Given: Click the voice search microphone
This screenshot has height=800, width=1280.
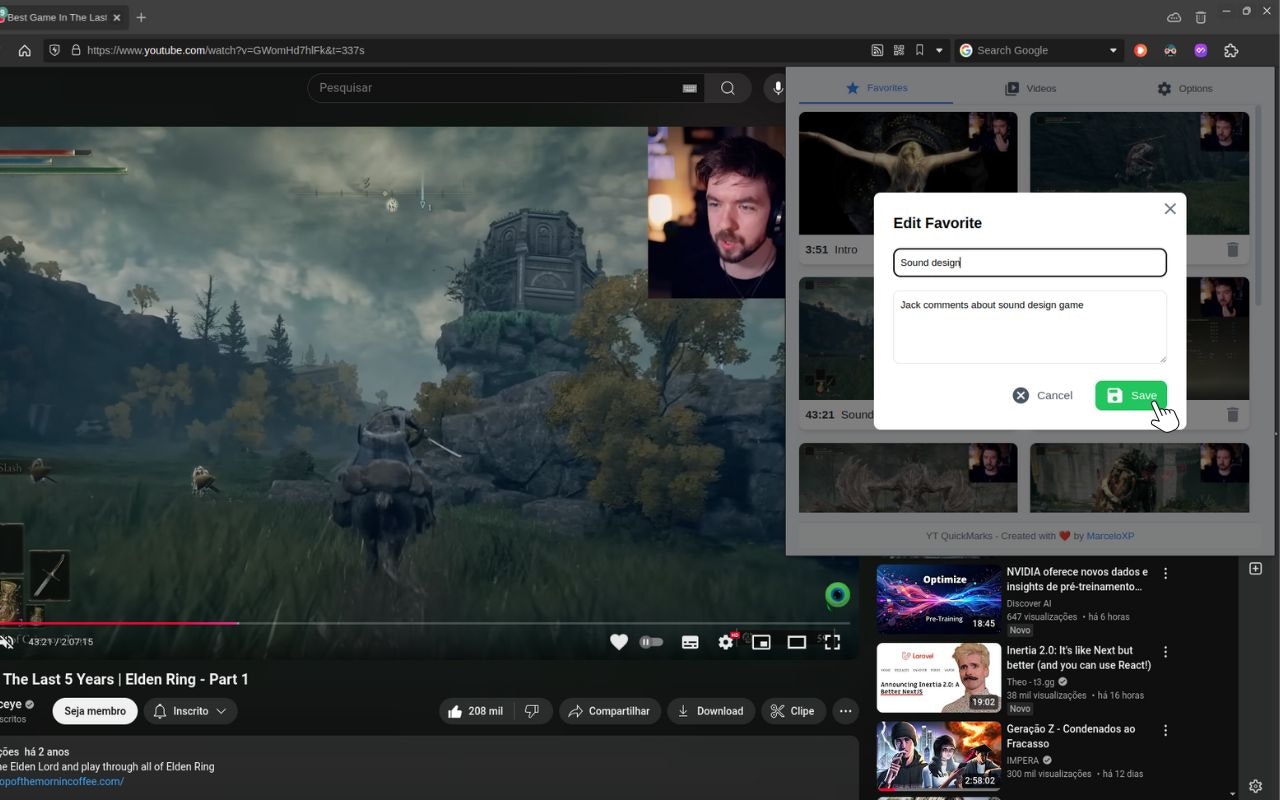Looking at the screenshot, I should [x=778, y=88].
